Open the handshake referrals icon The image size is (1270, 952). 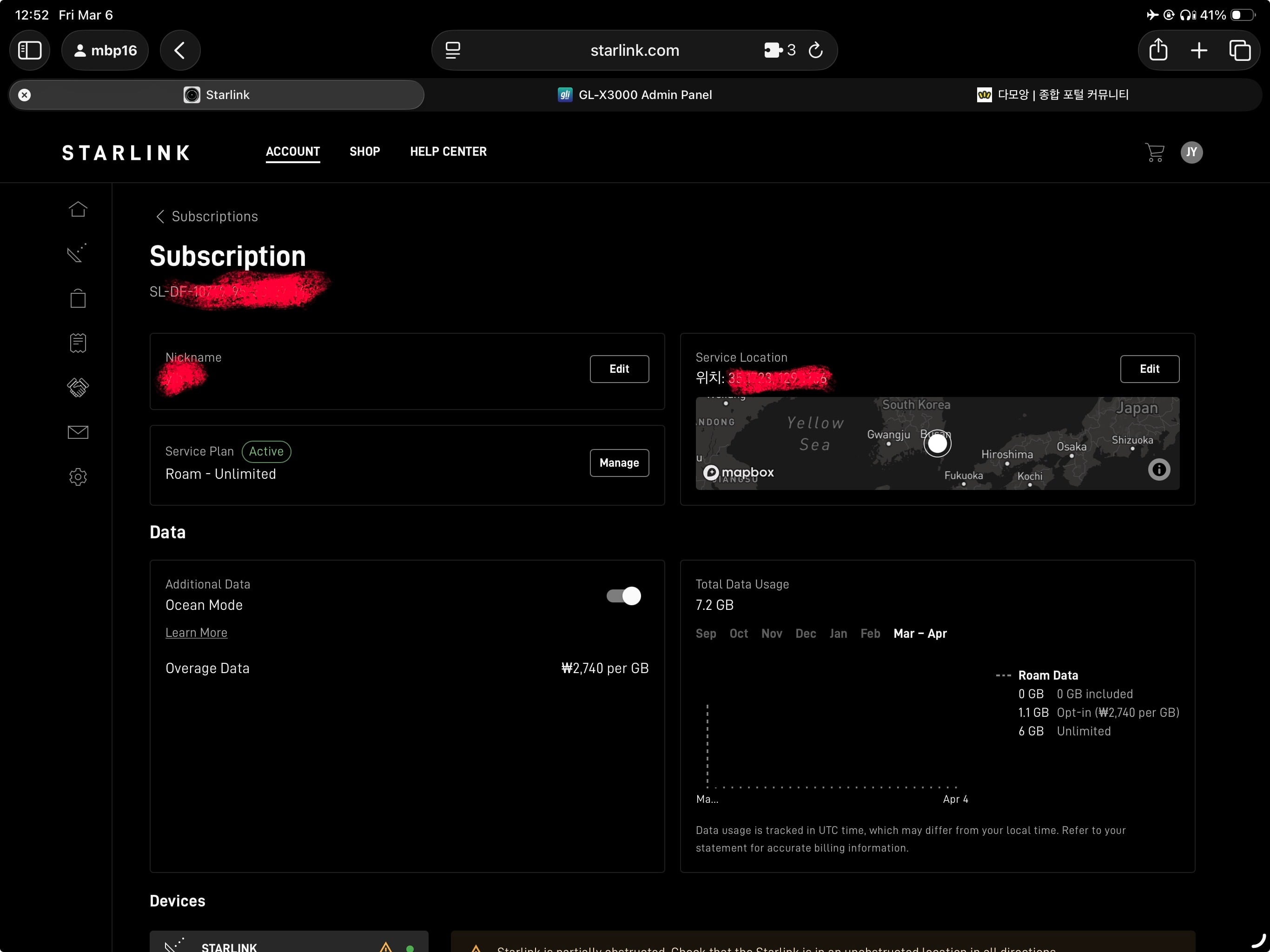78,388
